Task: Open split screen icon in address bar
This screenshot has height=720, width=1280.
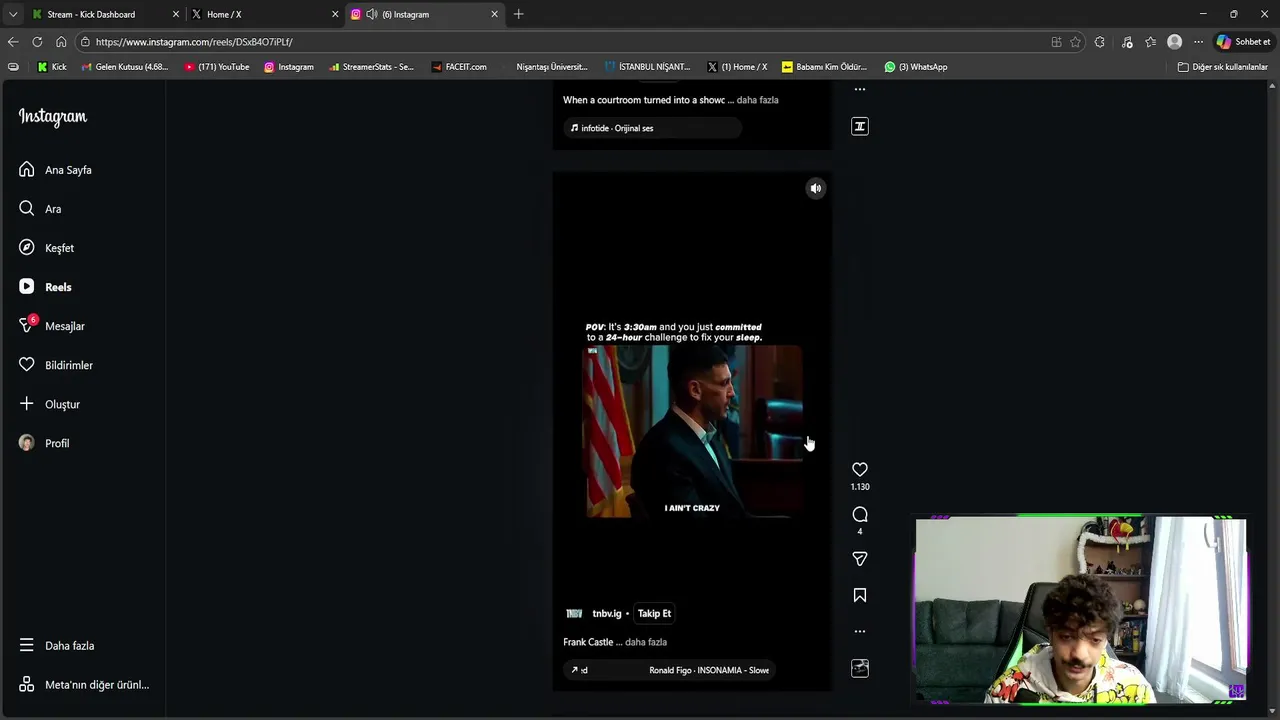Action: [x=1056, y=42]
